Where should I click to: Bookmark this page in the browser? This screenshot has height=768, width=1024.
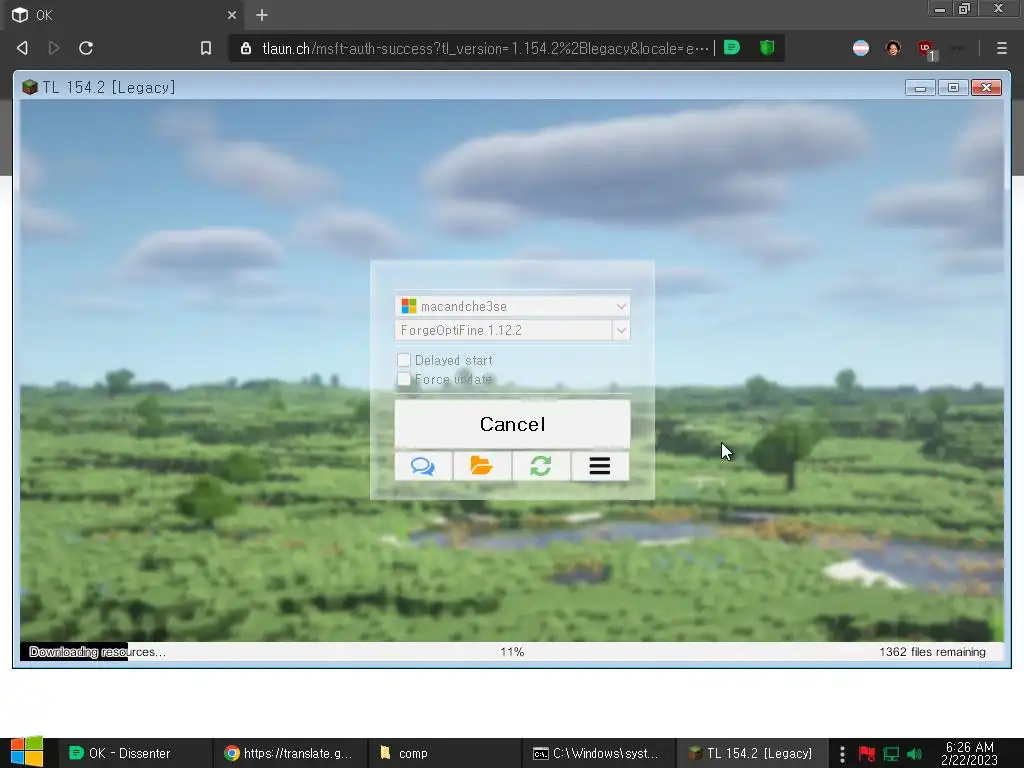(206, 48)
